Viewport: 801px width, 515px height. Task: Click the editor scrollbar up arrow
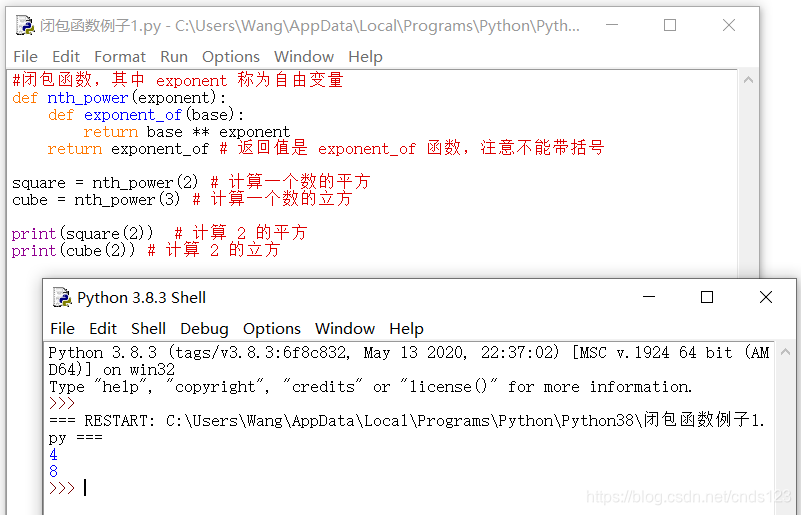pos(748,80)
